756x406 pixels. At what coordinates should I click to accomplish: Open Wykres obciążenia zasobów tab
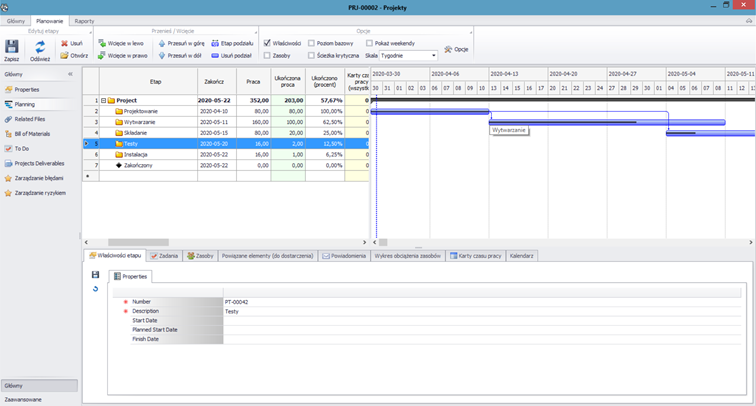point(407,256)
